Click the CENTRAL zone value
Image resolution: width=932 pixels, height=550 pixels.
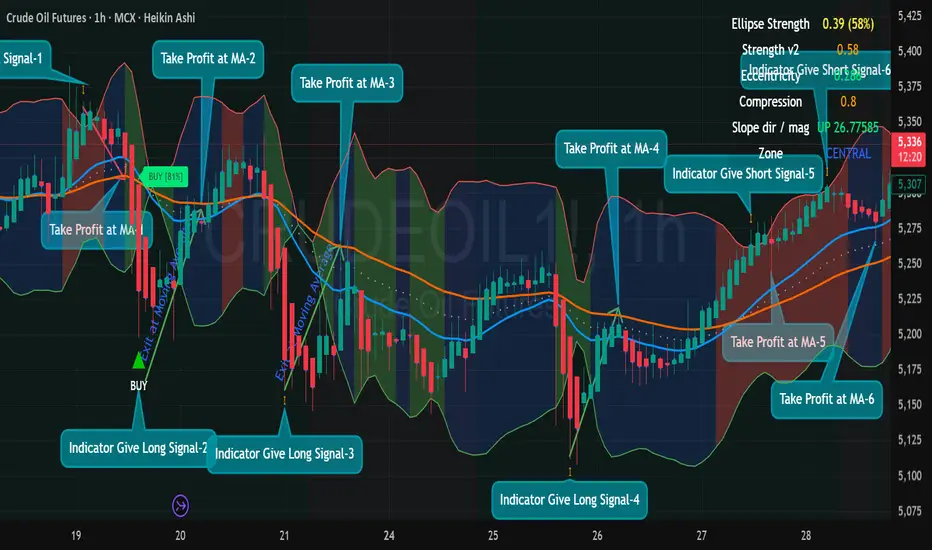pyautogui.click(x=848, y=153)
